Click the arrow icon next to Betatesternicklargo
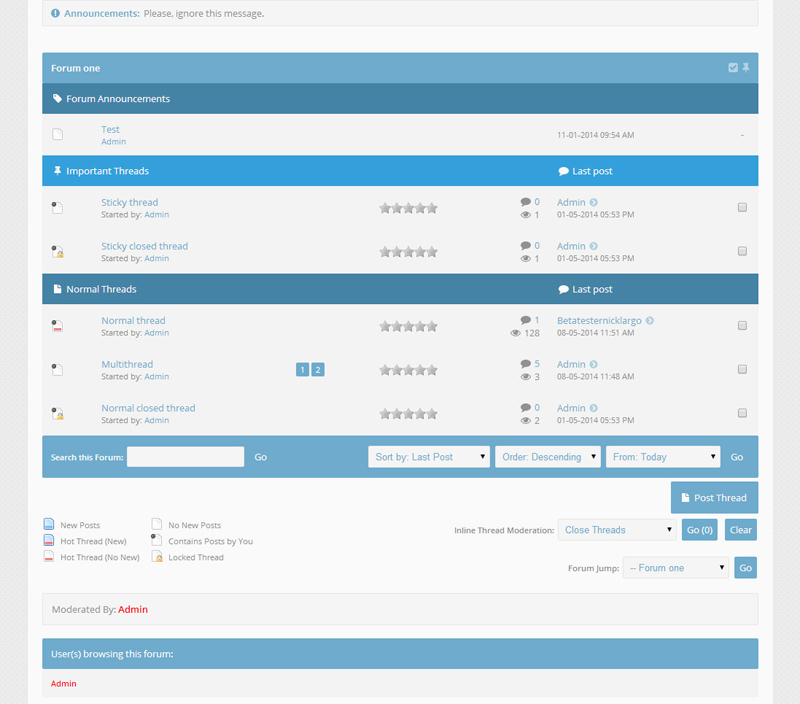 (x=650, y=321)
